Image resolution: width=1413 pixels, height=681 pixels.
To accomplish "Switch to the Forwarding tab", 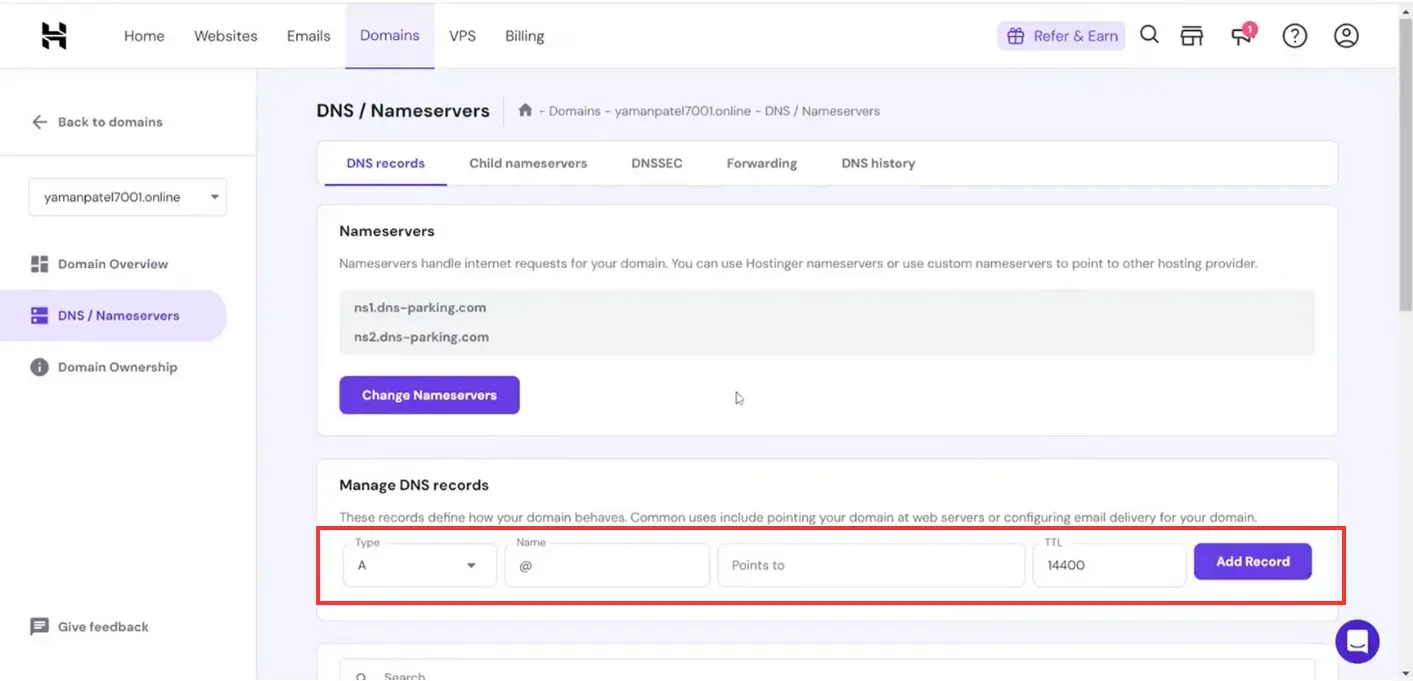I will [762, 163].
